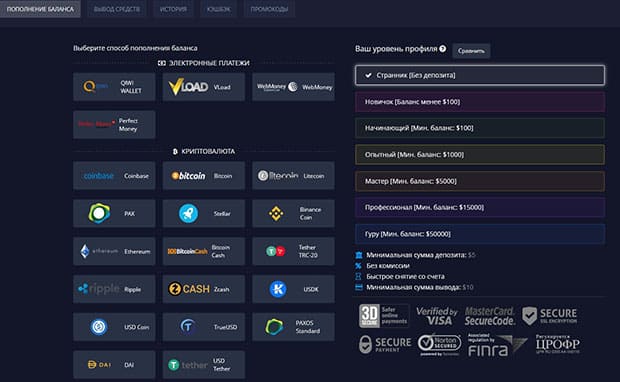Select Опытный level with $1000 minimum

click(x=480, y=155)
